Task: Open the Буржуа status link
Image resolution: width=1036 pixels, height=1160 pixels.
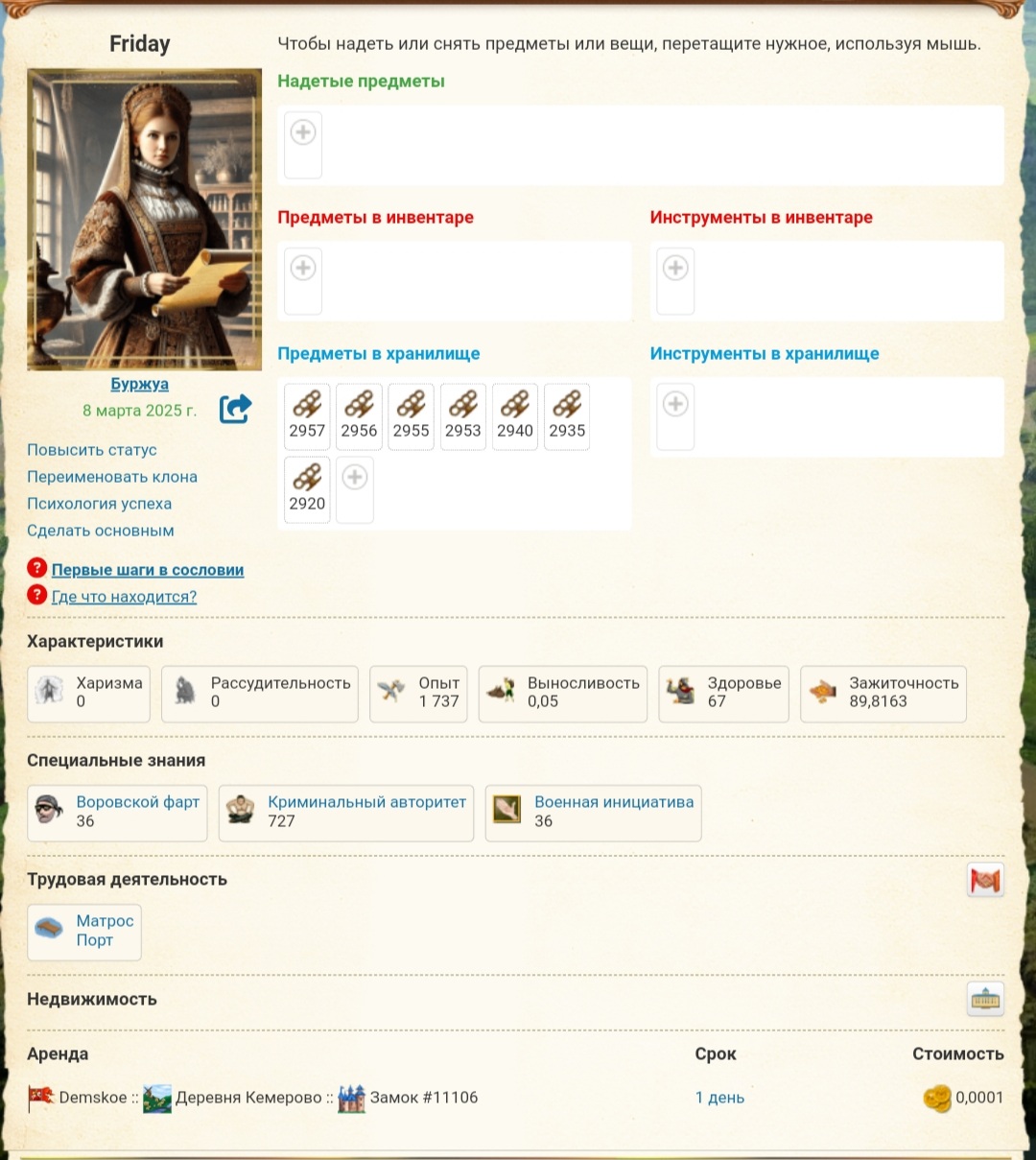Action: coord(139,384)
